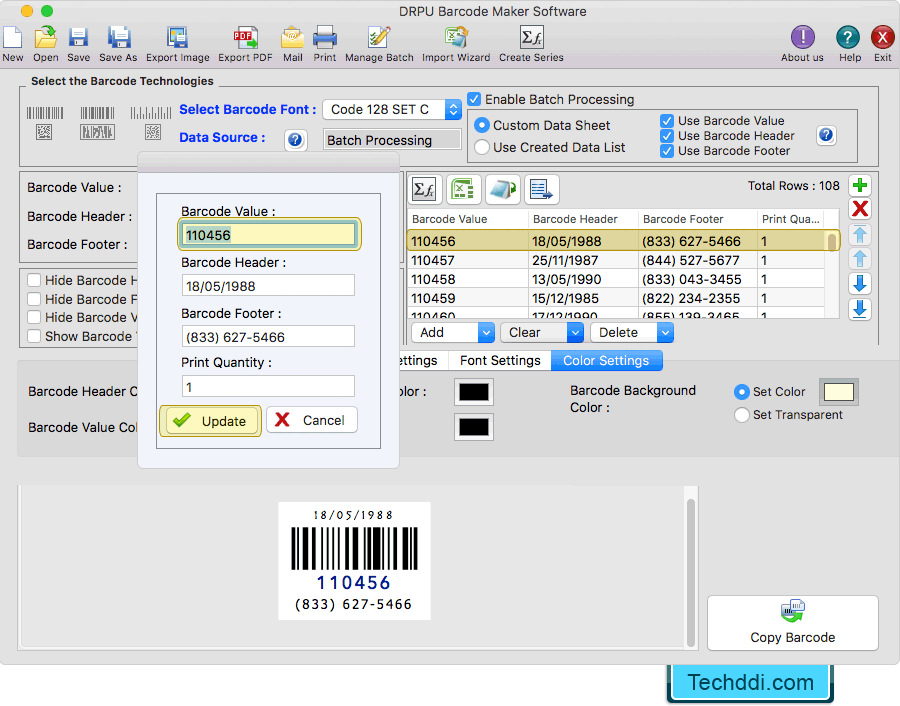Viewport: 900px width, 706px height.
Task: Expand the Clear dropdown arrow
Action: click(575, 332)
